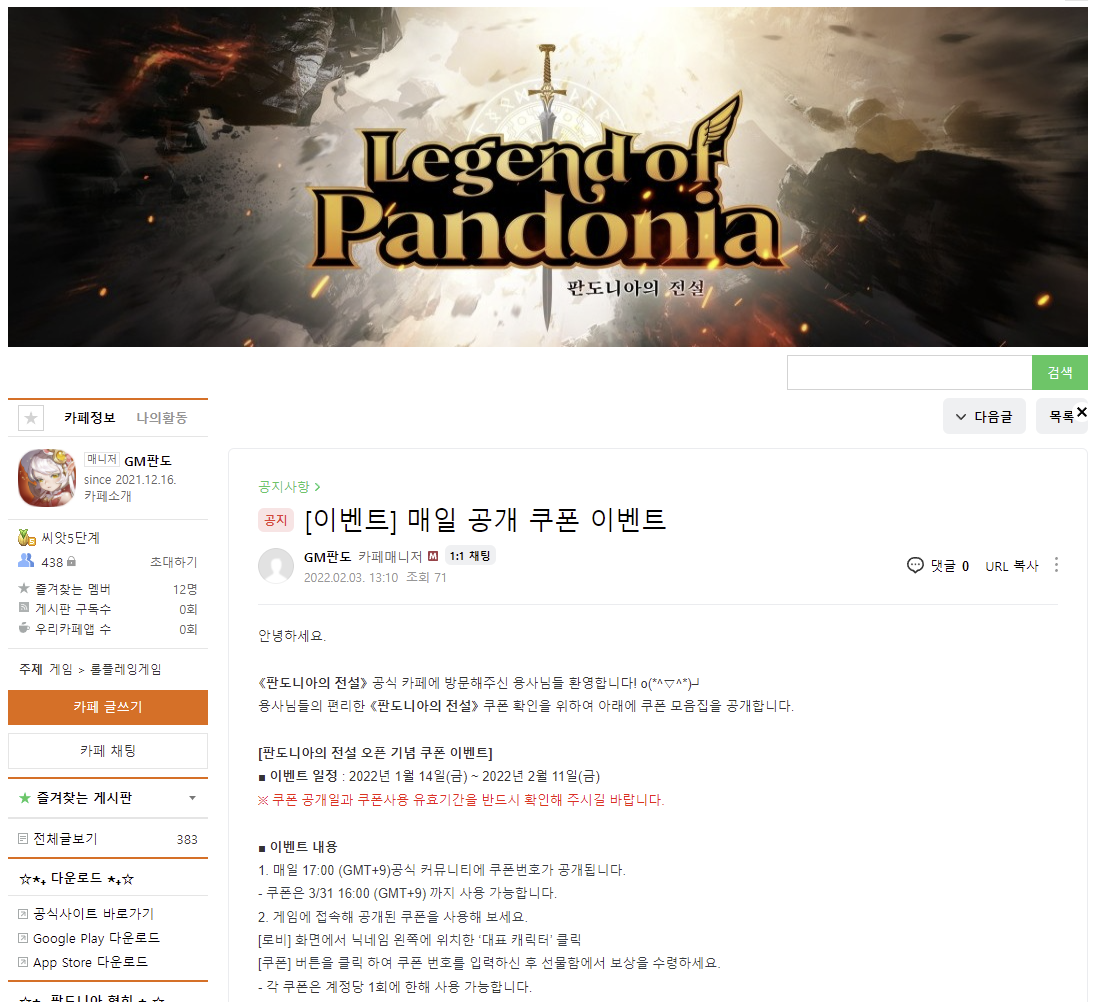Screen dimensions: 1096x1002
Task: Click the author's grey avatar icon
Action: pos(276,565)
